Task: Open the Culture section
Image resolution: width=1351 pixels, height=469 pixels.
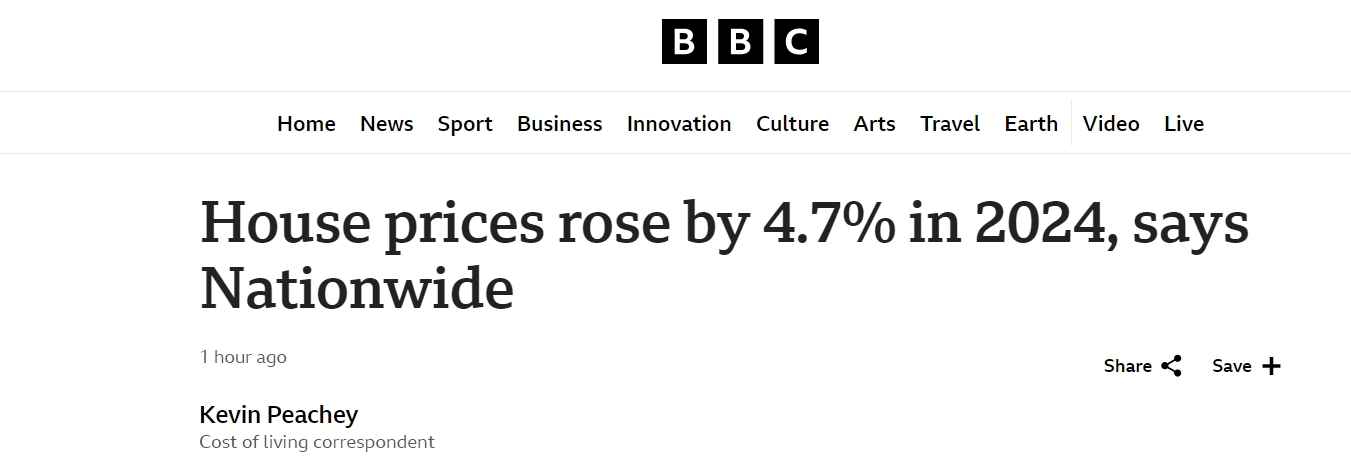Action: point(792,124)
